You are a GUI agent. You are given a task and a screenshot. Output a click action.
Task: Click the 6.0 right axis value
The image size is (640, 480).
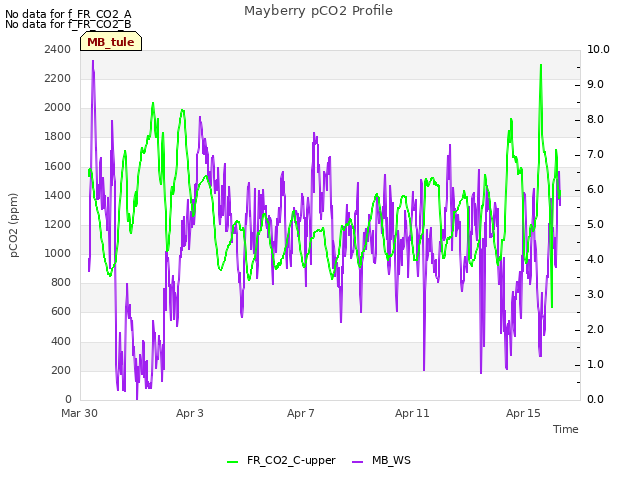pyautogui.click(x=596, y=190)
